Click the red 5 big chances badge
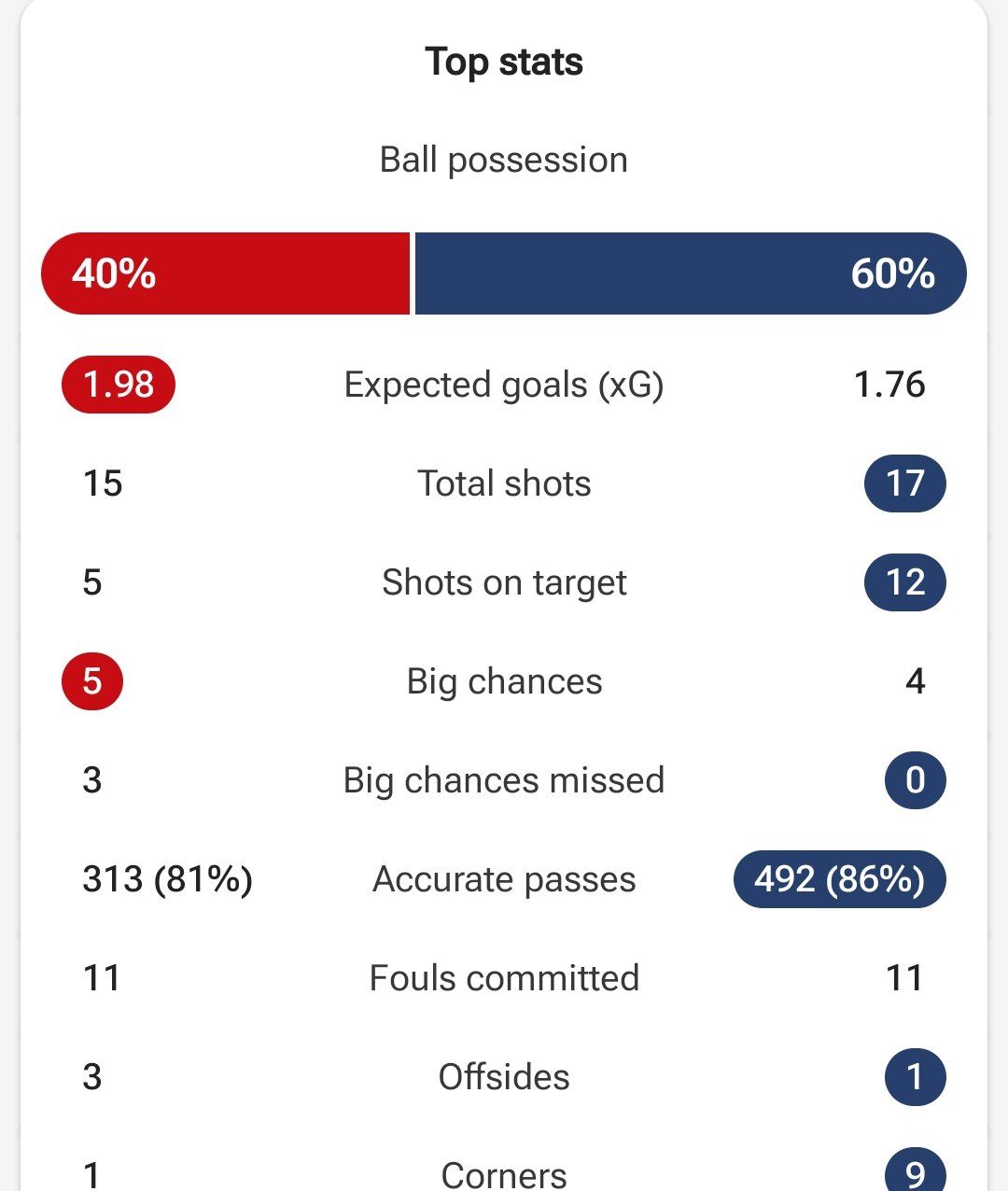The height and width of the screenshot is (1191, 1008). pos(92,681)
